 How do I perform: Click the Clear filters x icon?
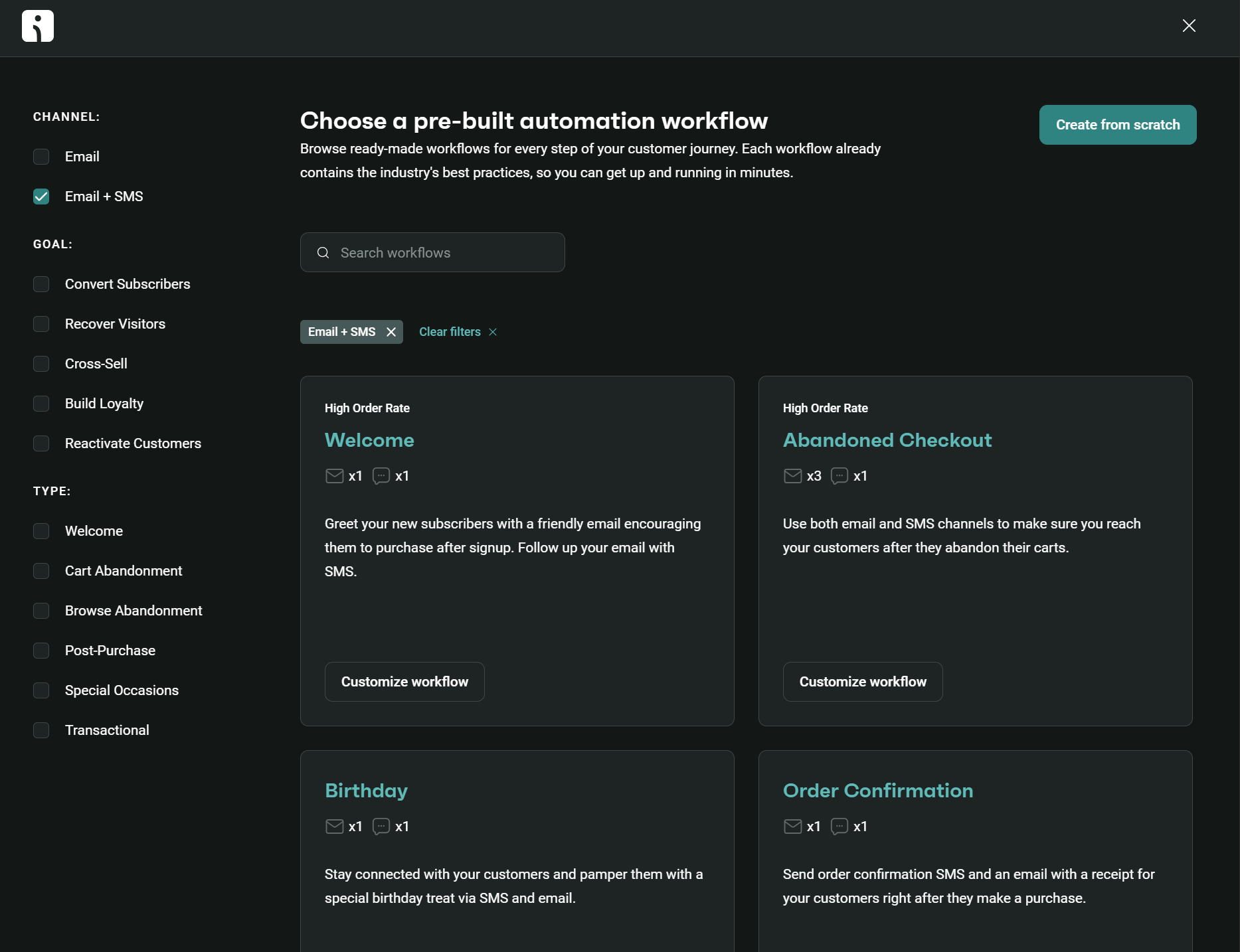[x=493, y=332]
